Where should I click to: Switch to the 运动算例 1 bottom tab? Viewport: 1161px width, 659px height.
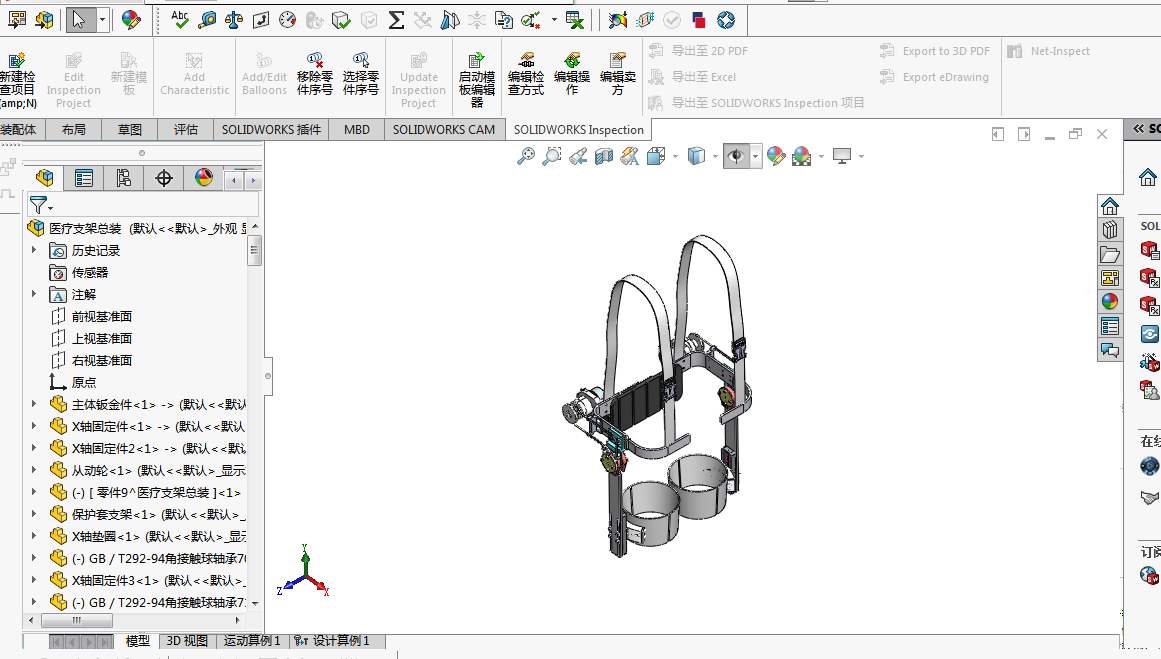click(252, 640)
